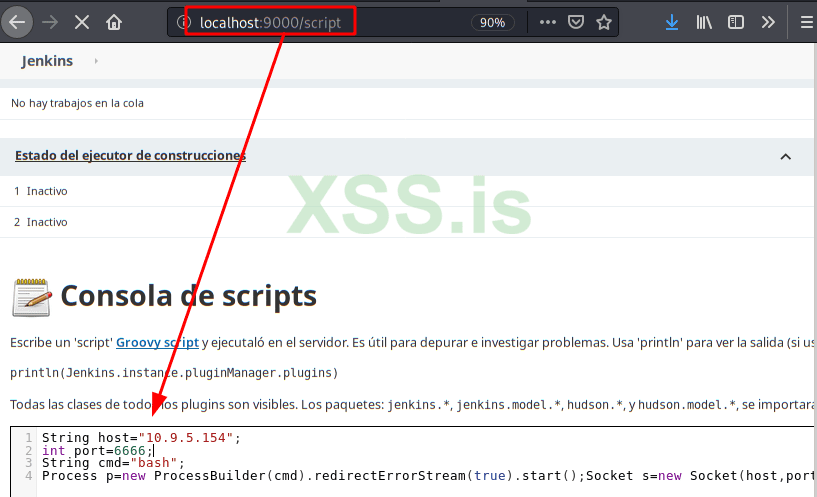Image resolution: width=817 pixels, height=497 pixels.
Task: Expand the breadcrumb arrow next to Jenkins
Action: [x=96, y=61]
